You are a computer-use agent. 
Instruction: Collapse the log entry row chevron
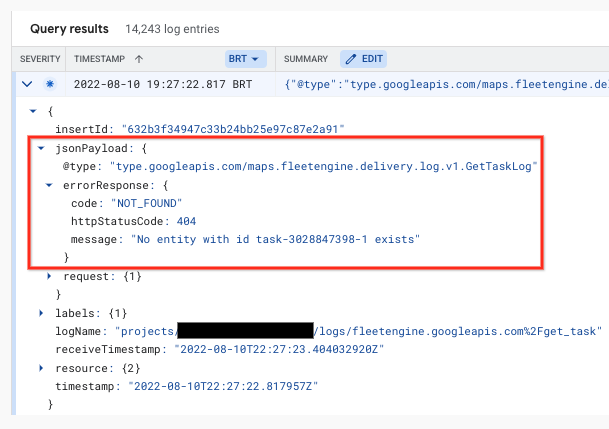point(27,84)
